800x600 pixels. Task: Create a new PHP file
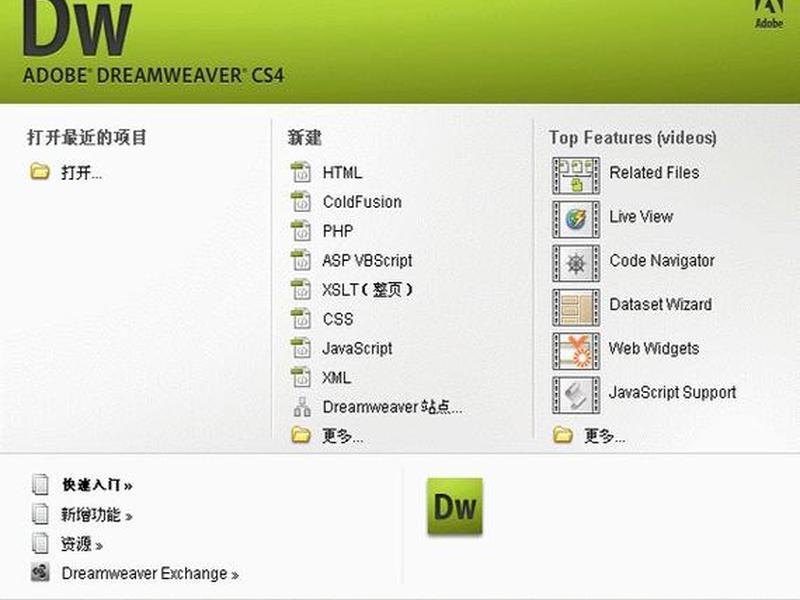(338, 231)
